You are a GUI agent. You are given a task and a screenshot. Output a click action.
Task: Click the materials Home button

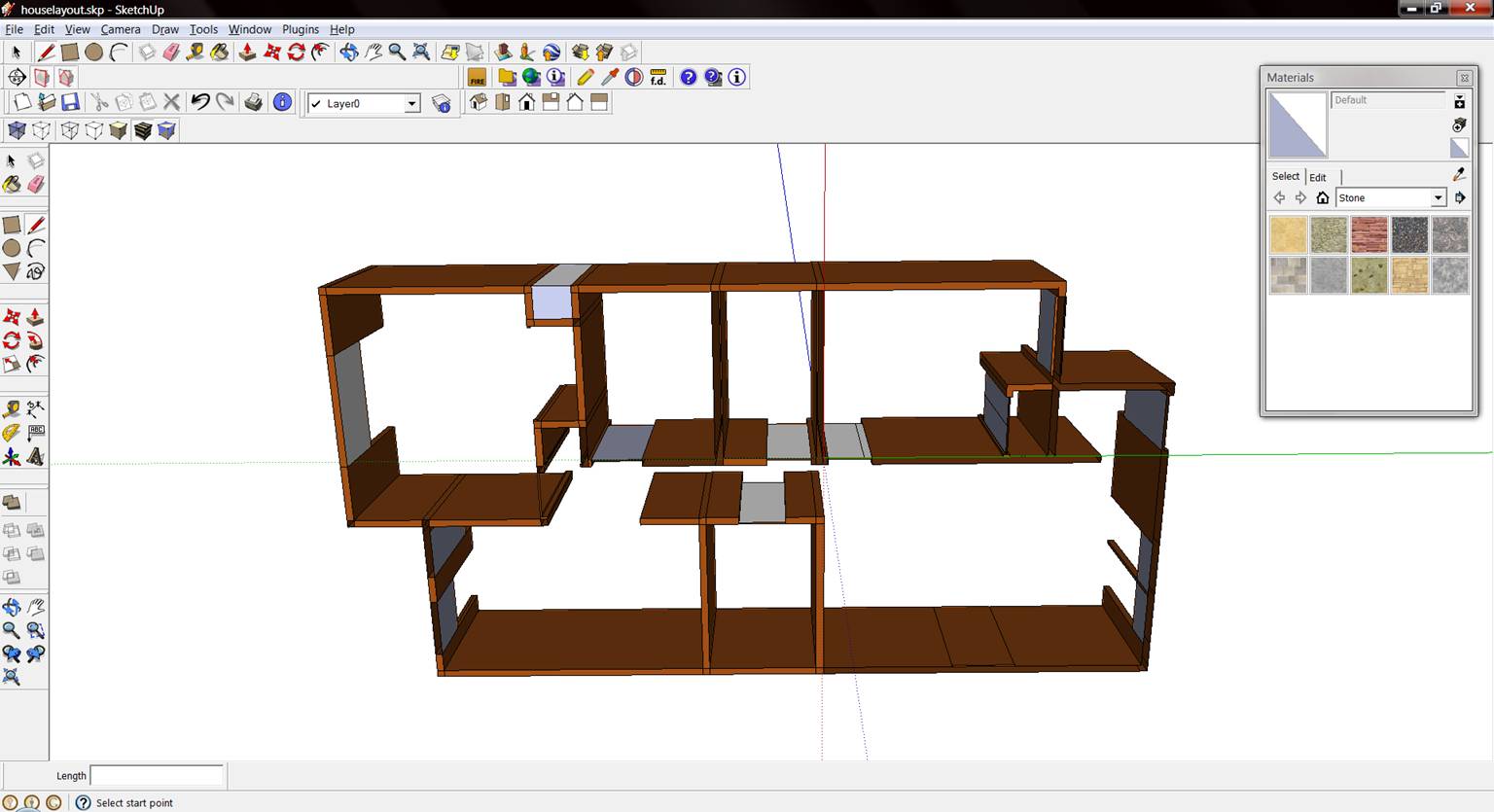1322,198
